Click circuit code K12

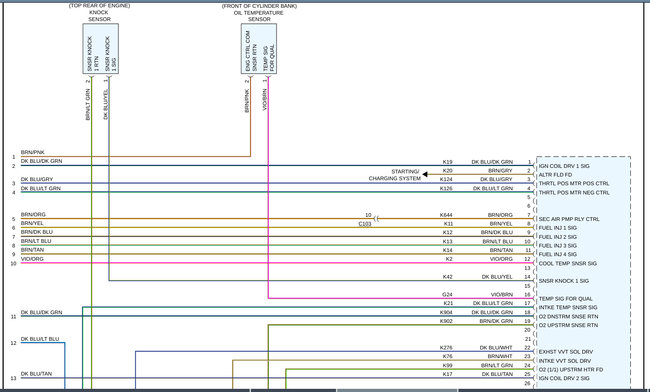click(x=447, y=232)
